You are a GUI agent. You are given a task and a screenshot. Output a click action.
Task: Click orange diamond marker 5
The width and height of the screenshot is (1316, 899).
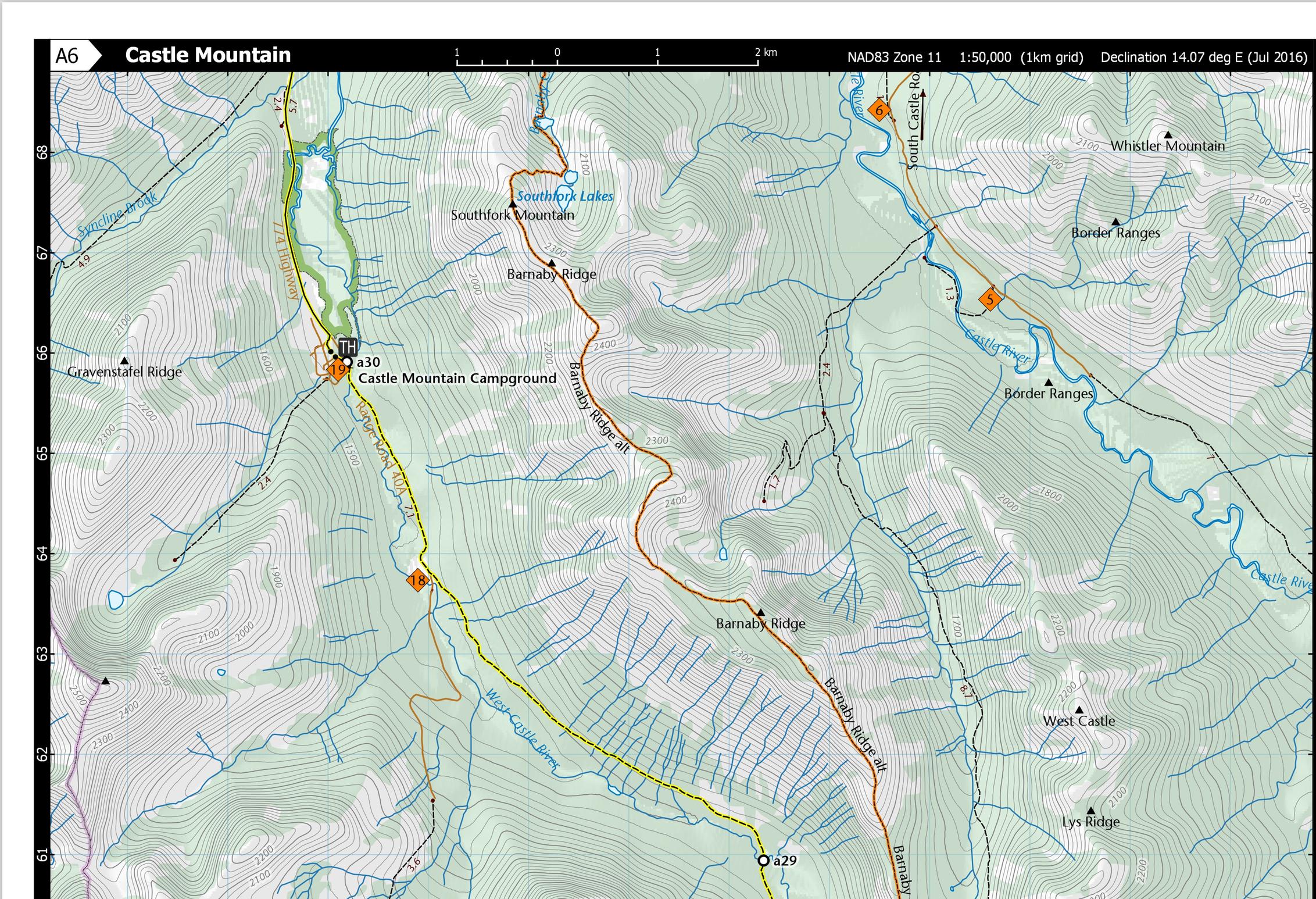(990, 299)
